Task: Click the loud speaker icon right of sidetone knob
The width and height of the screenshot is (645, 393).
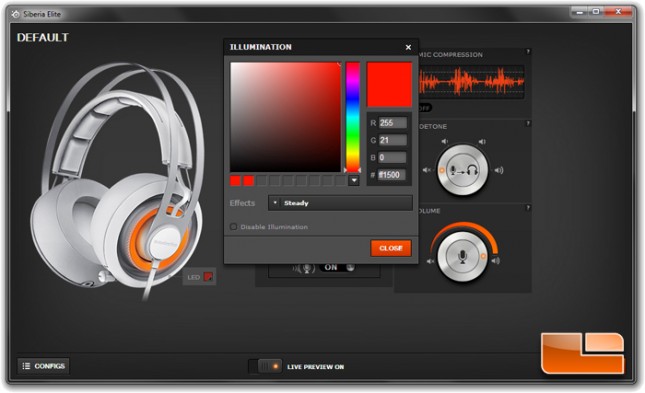Action: tap(499, 170)
